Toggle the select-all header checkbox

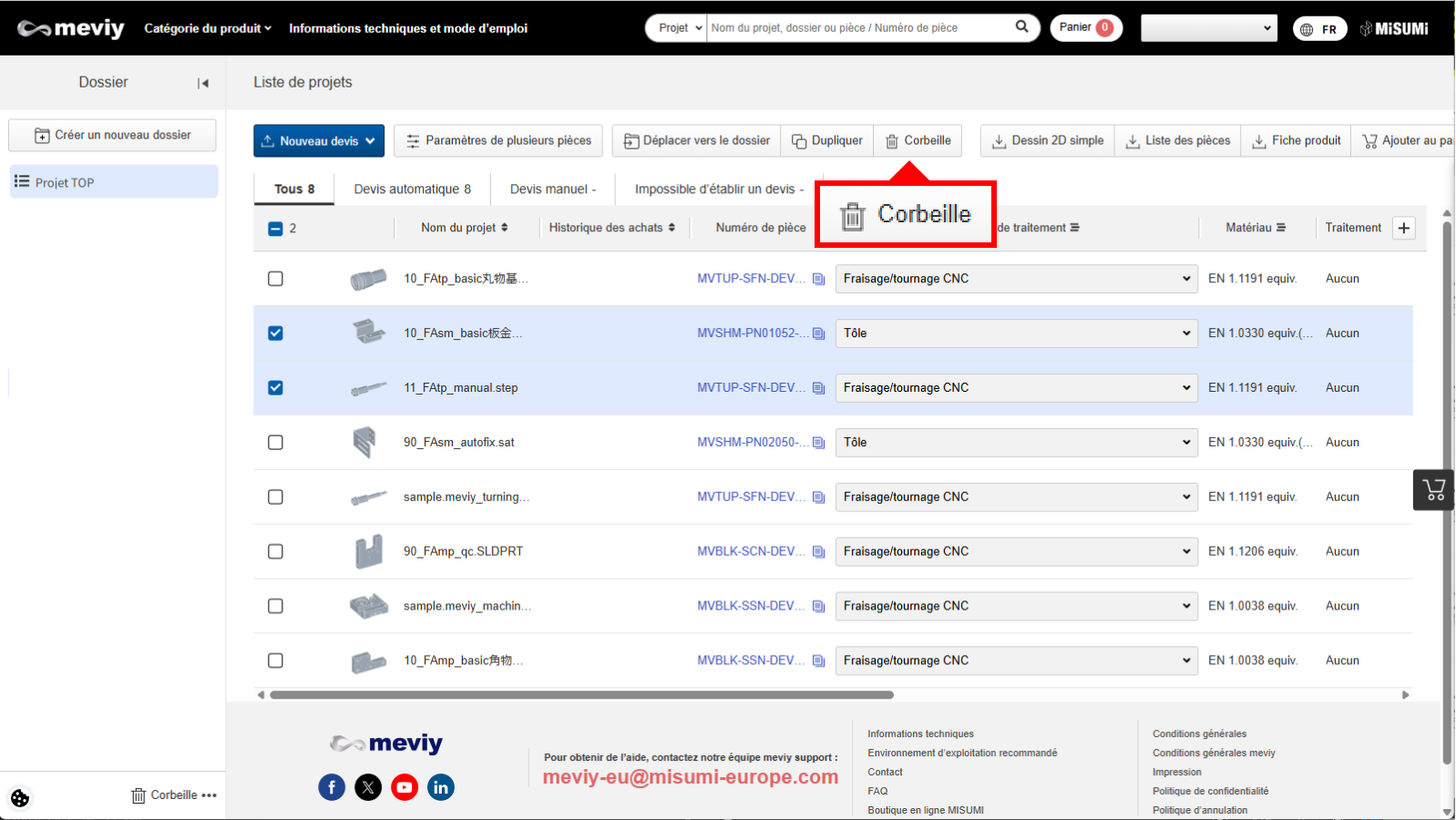pos(275,229)
